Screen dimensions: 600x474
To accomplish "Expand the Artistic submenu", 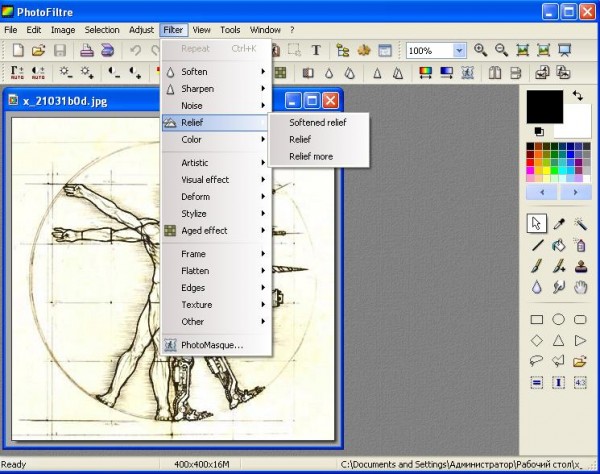I will pyautogui.click(x=216, y=163).
